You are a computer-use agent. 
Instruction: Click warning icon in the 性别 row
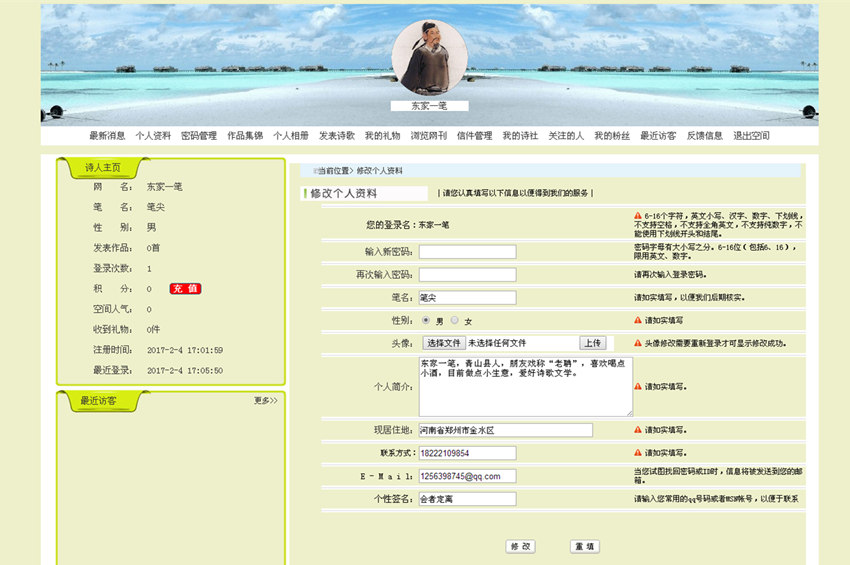tap(638, 320)
